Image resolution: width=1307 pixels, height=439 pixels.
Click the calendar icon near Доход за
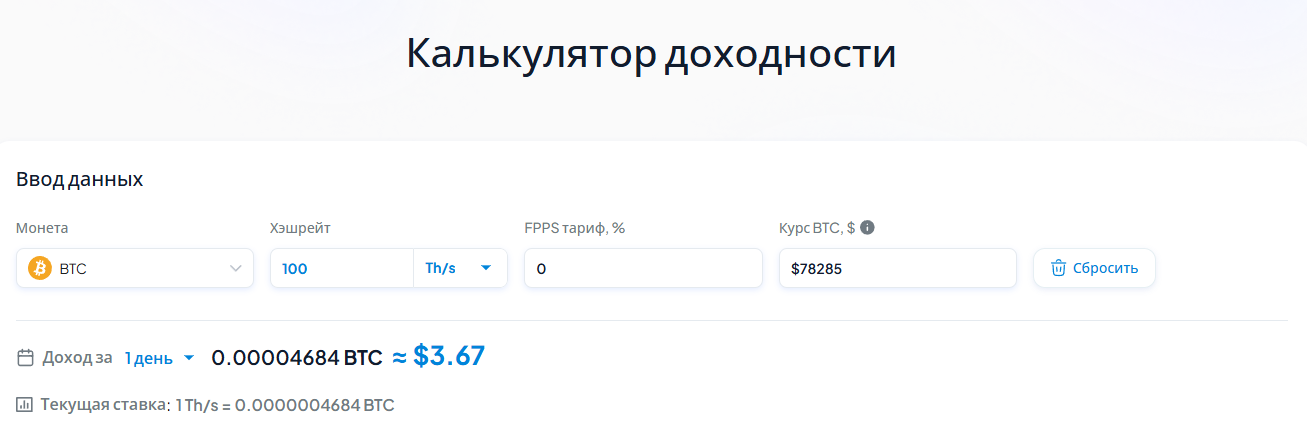tap(26, 357)
